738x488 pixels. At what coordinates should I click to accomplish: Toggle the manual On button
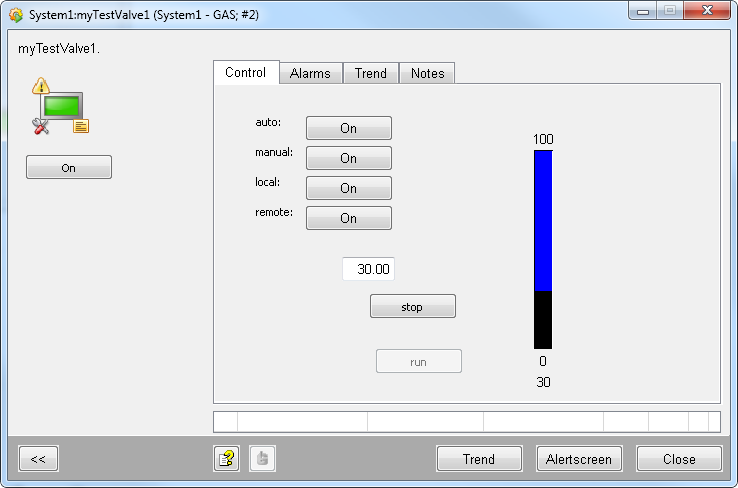[x=349, y=158]
